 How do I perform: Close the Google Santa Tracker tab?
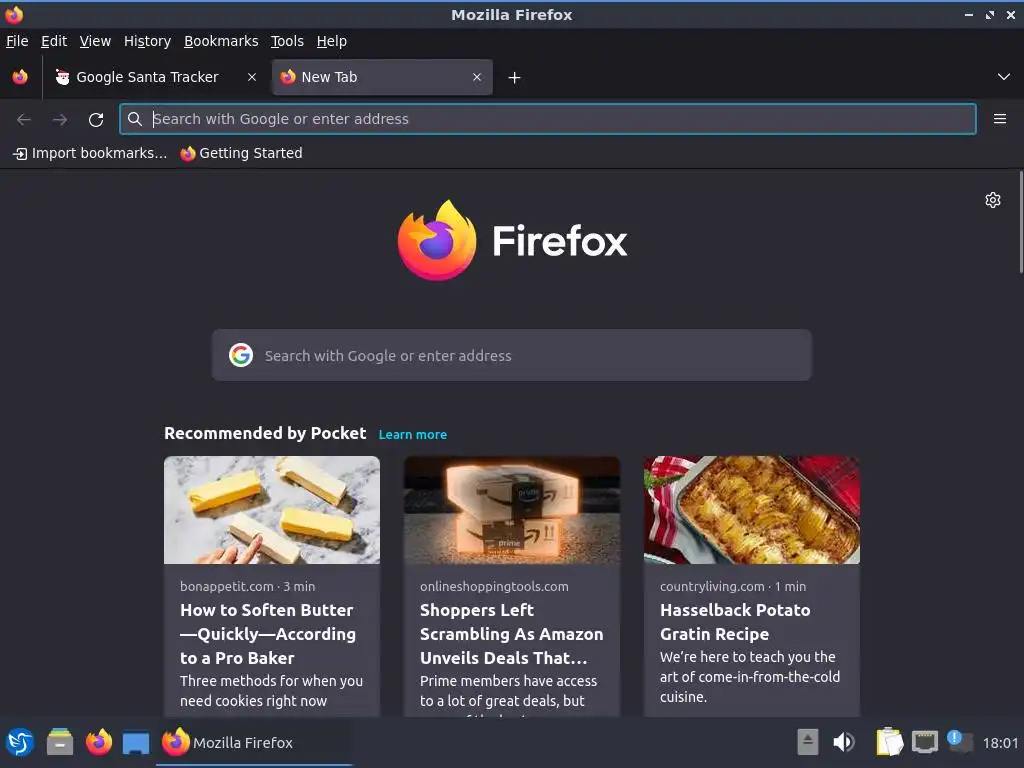(x=251, y=77)
